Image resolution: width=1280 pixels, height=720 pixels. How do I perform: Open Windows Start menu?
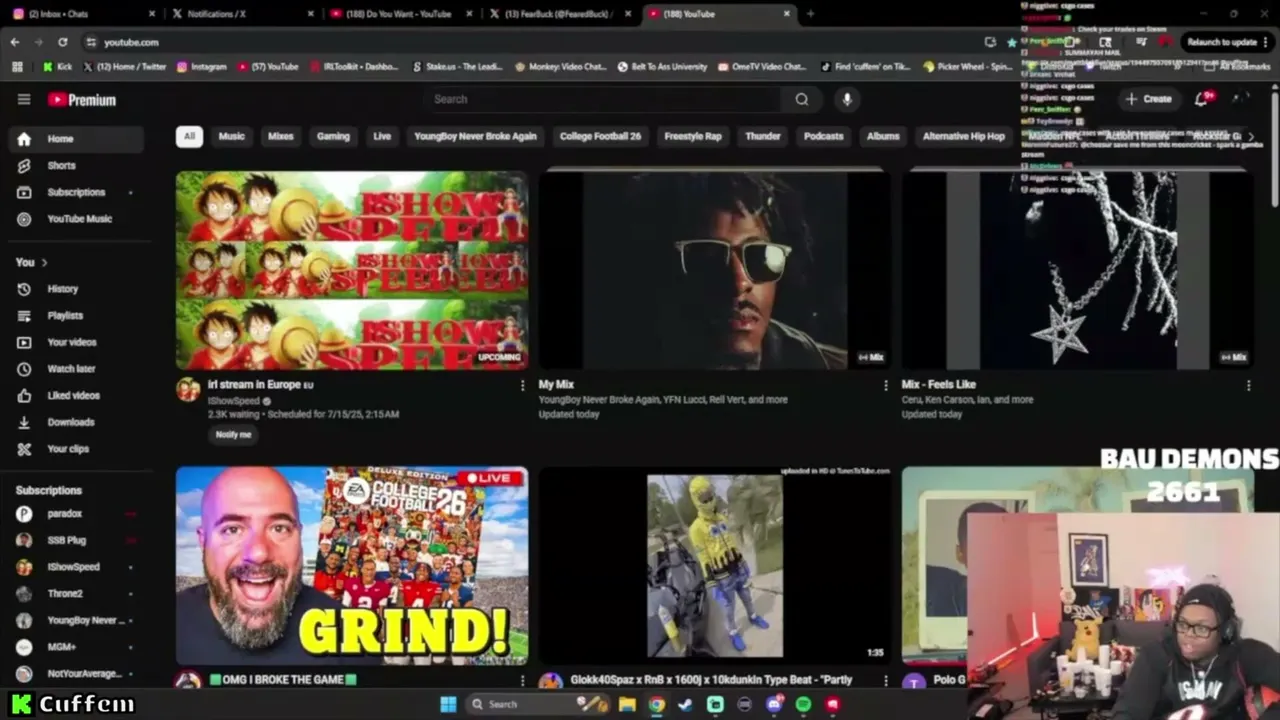point(448,704)
